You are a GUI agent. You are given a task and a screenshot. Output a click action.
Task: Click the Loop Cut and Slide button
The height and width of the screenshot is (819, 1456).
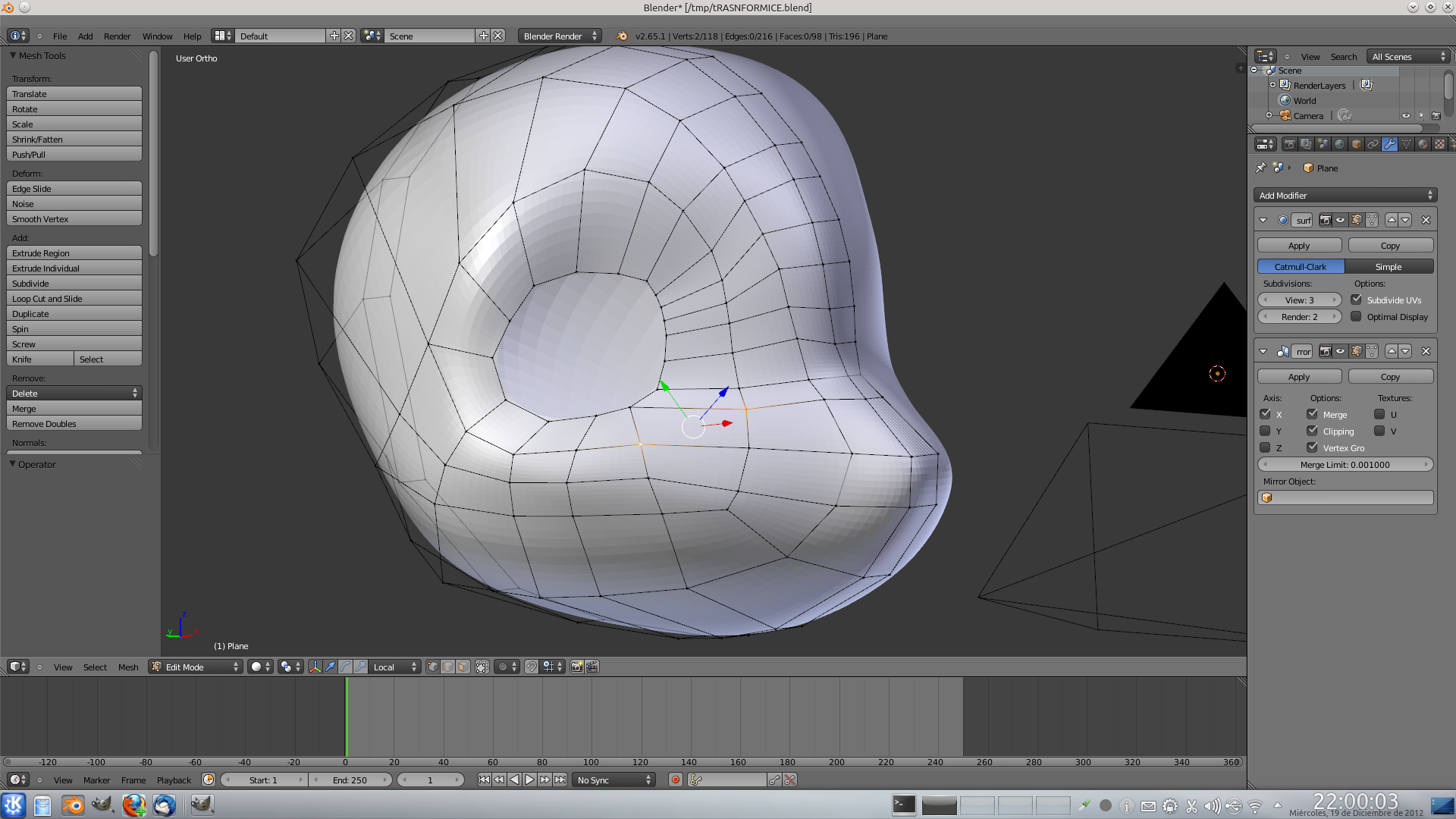coord(74,299)
